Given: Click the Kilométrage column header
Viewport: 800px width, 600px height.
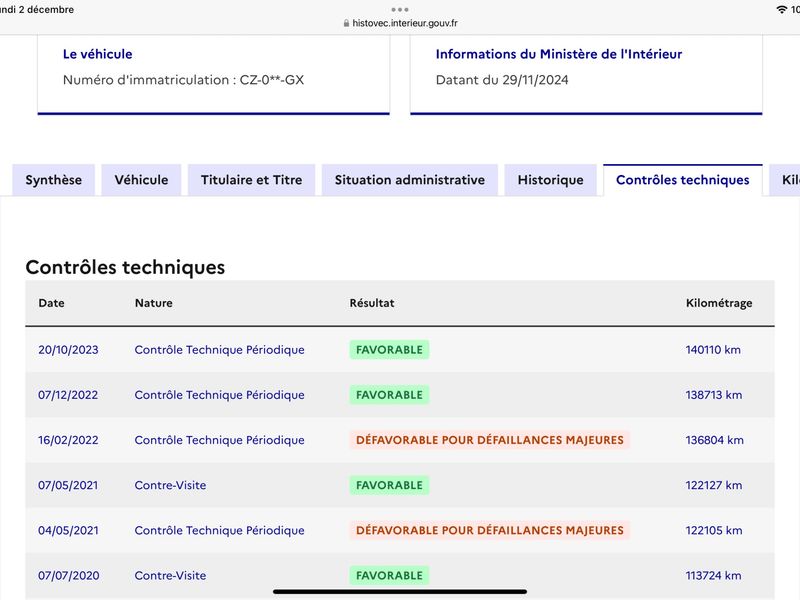Looking at the screenshot, I should pyautogui.click(x=719, y=303).
